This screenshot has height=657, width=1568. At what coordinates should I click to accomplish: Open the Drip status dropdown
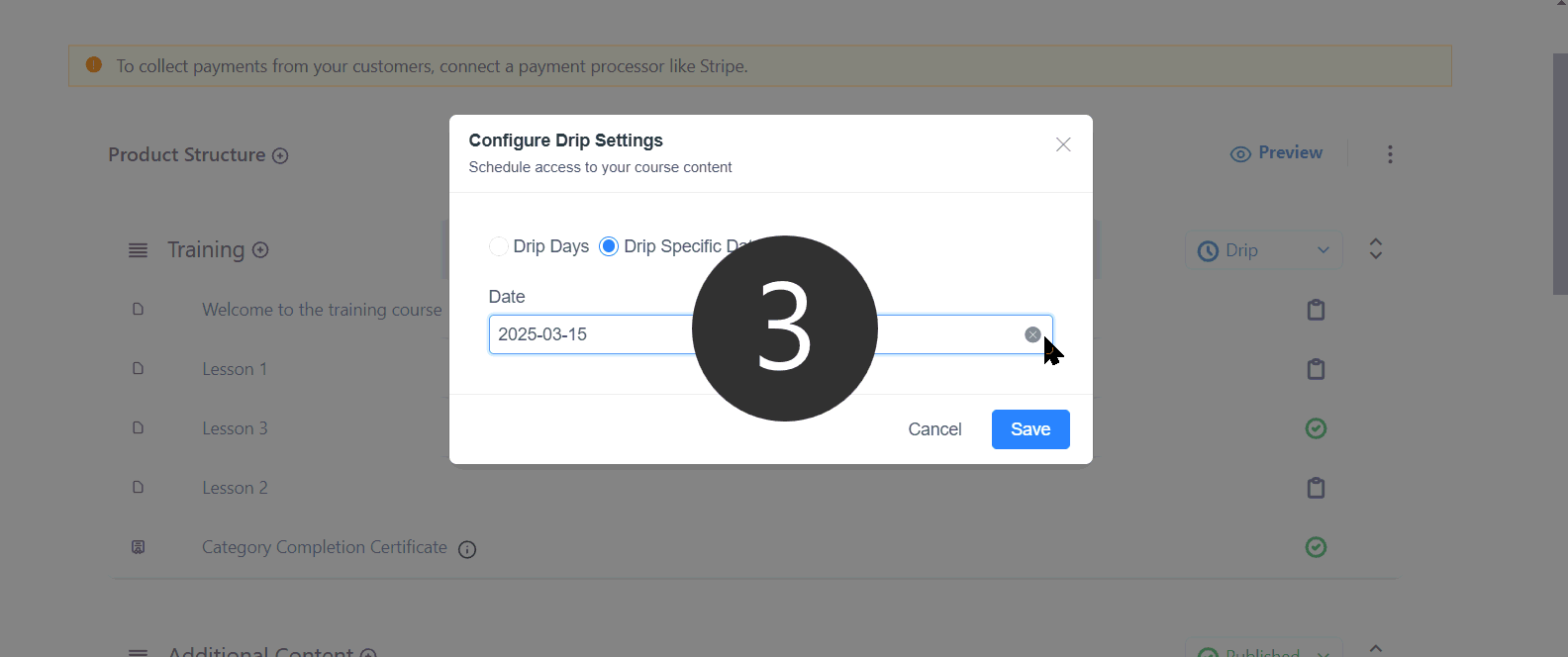coord(1264,250)
